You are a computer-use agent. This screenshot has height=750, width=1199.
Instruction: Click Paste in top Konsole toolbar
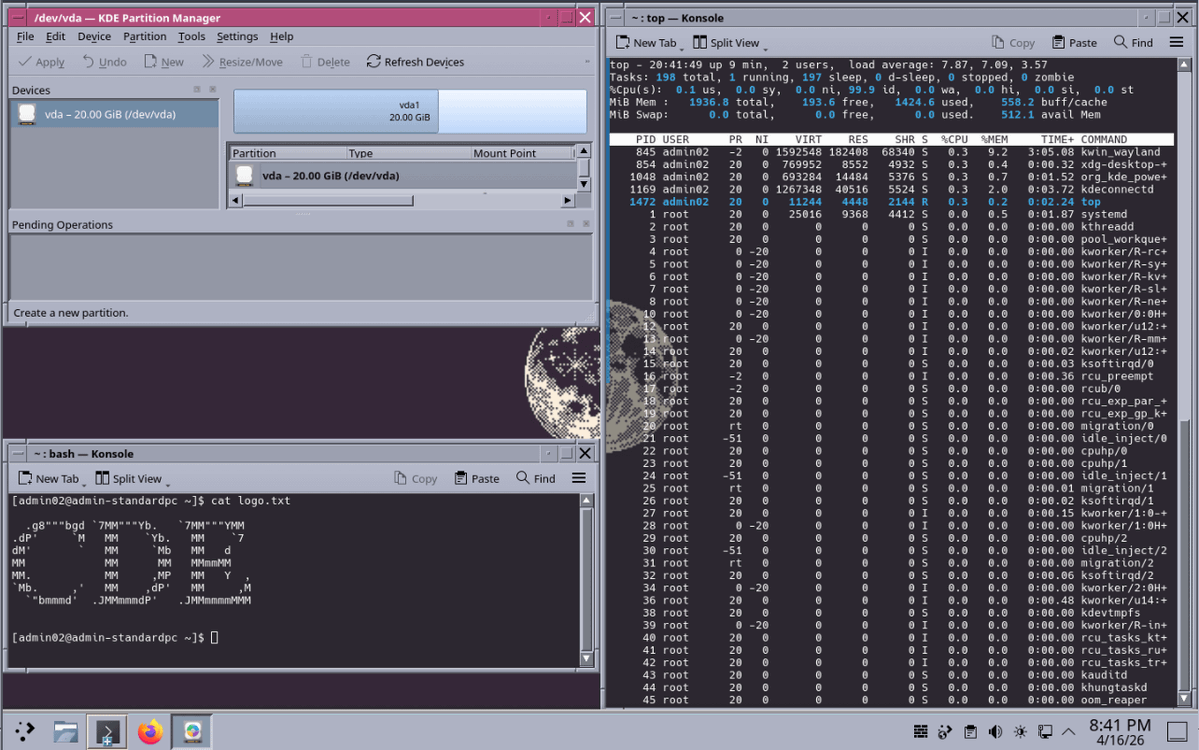(1074, 43)
